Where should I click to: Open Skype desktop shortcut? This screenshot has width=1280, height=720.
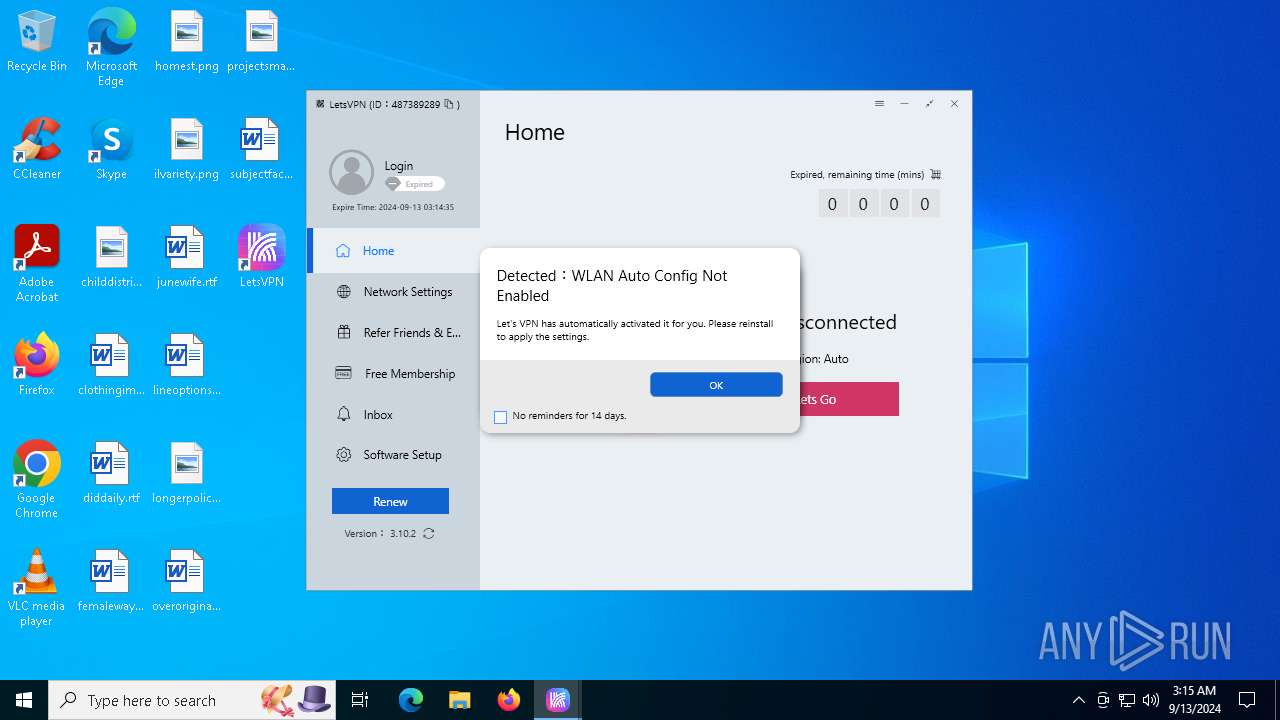(x=111, y=150)
